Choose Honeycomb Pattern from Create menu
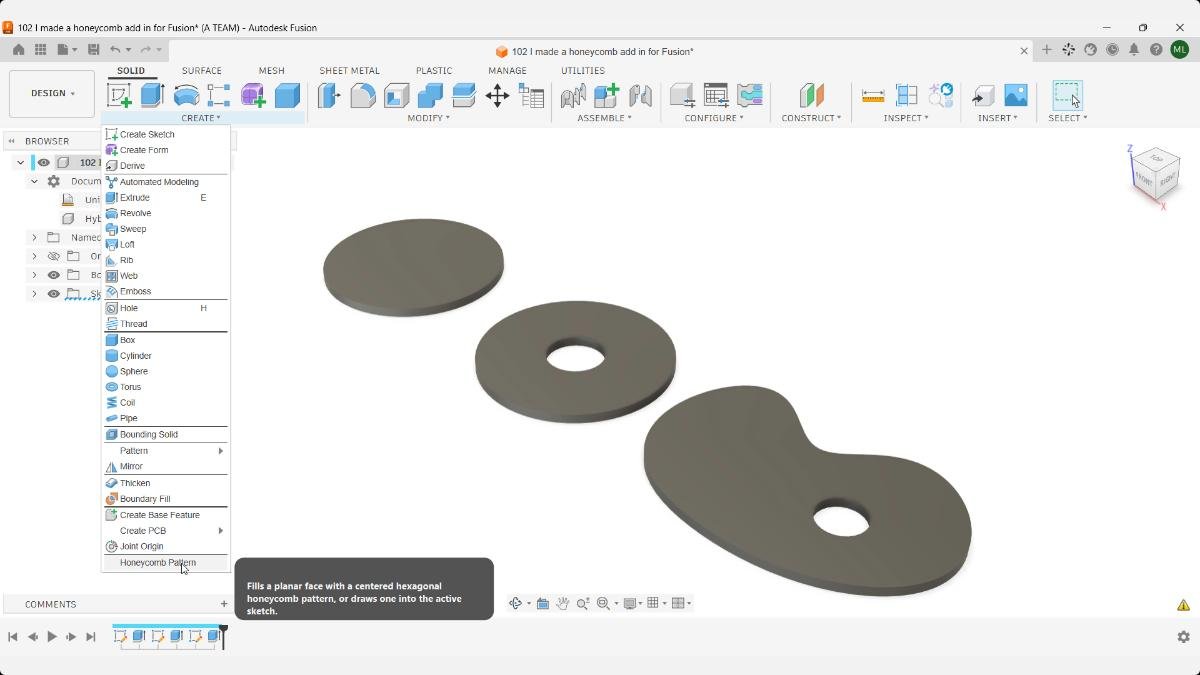 (166, 563)
